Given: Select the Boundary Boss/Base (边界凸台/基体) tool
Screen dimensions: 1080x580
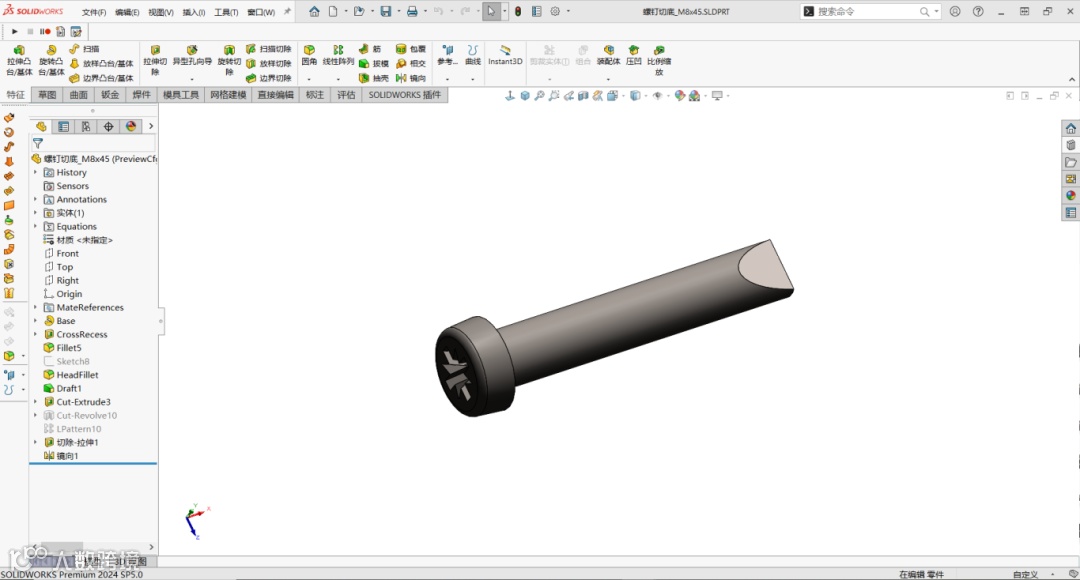Looking at the screenshot, I should coord(101,78).
